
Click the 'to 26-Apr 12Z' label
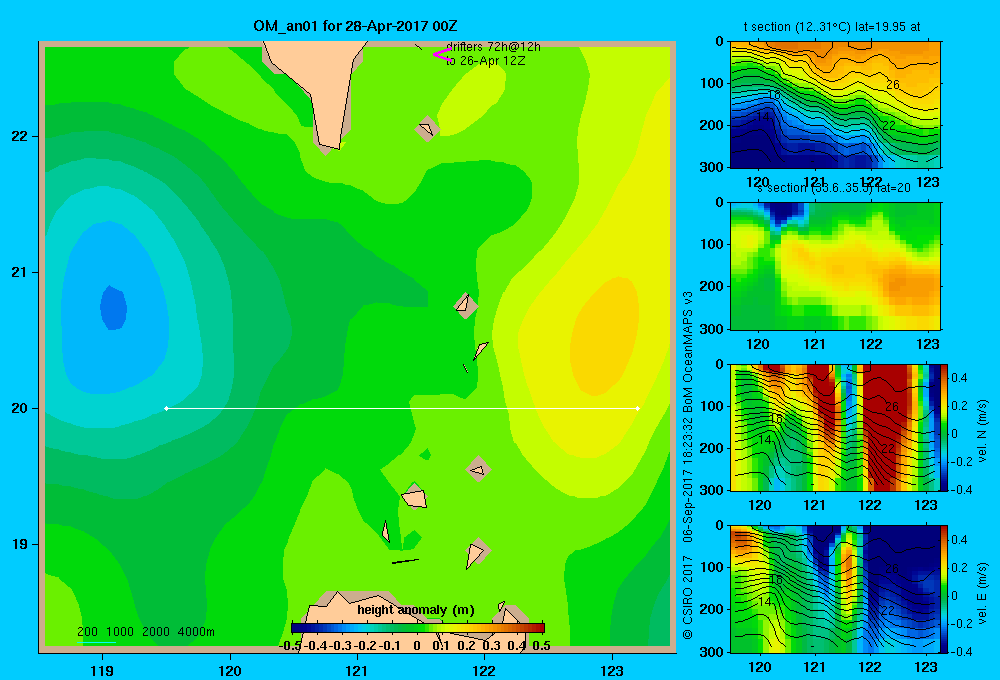pyautogui.click(x=485, y=61)
